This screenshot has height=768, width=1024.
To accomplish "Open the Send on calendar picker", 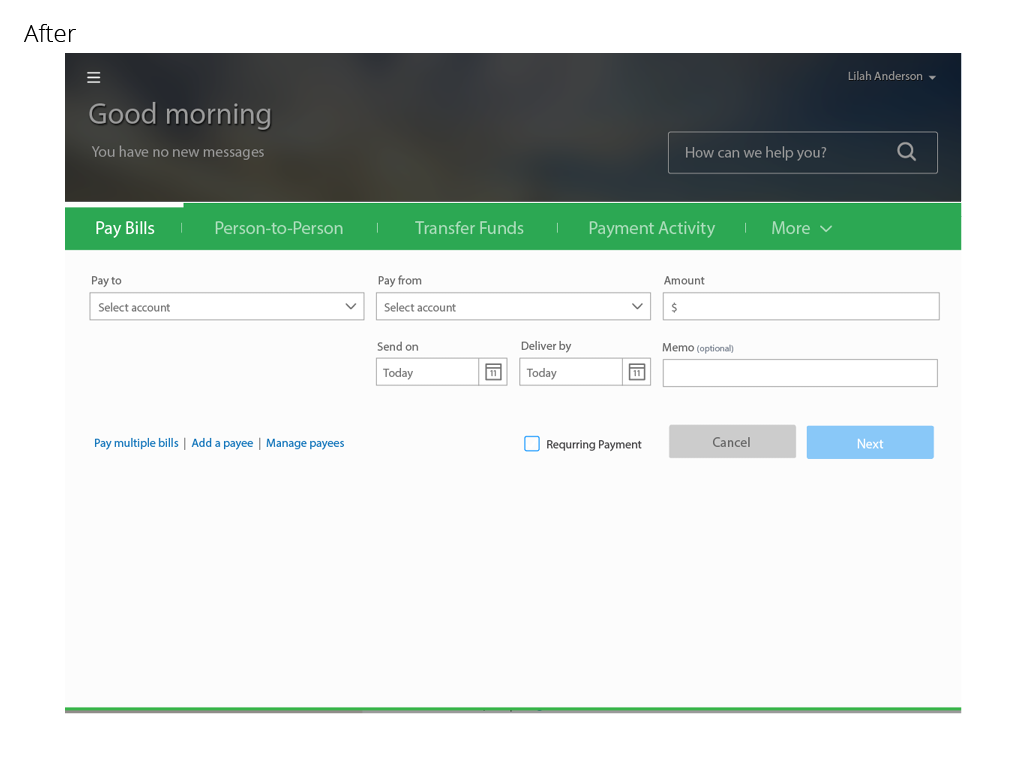I will pos(493,372).
